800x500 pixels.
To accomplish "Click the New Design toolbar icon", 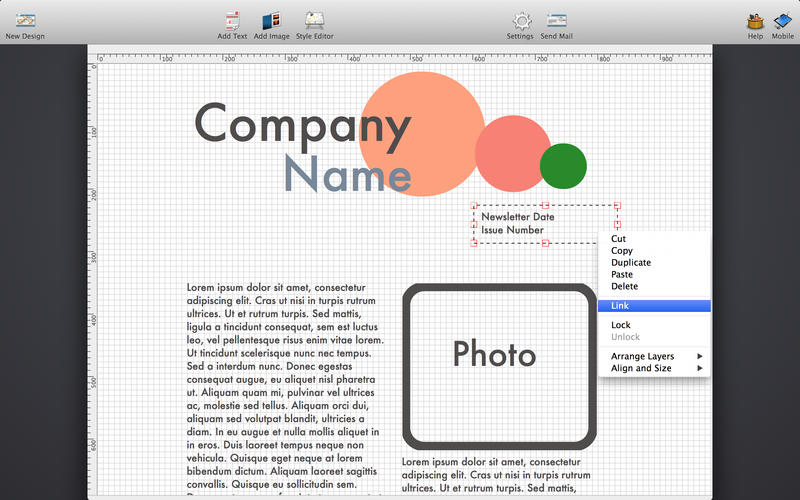I will pos(25,20).
